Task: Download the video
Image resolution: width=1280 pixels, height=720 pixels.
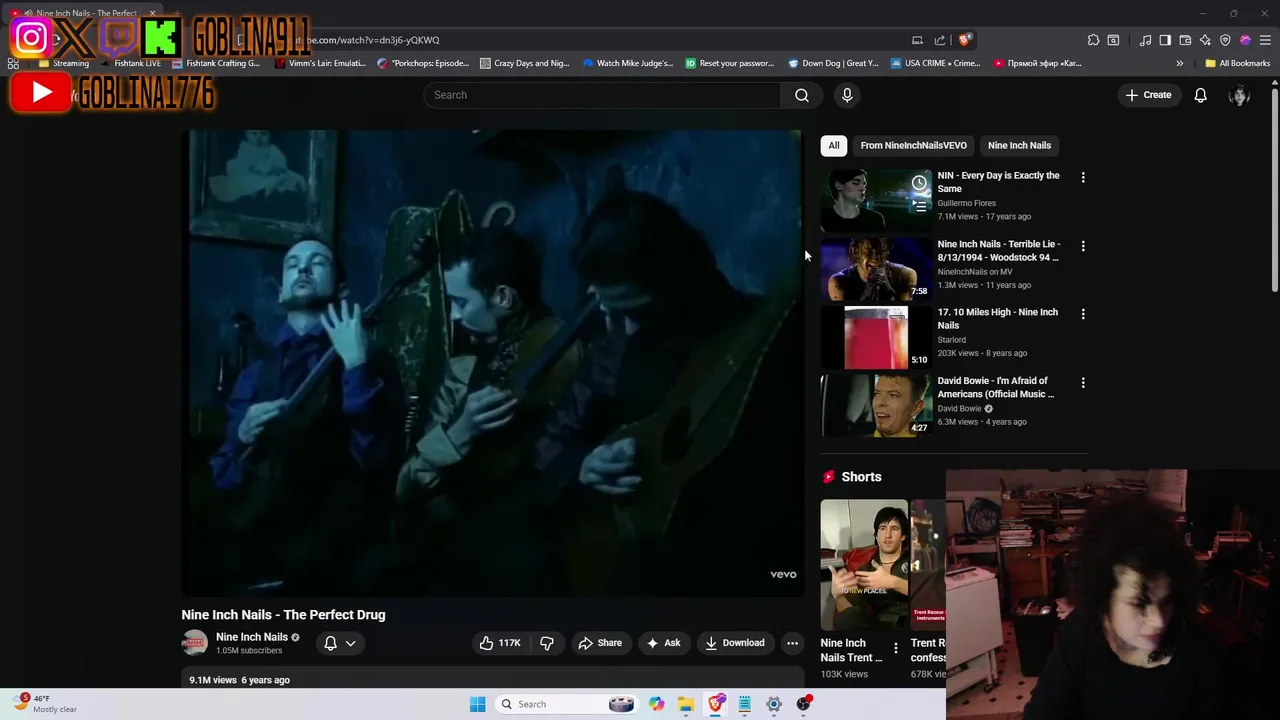Action: pyautogui.click(x=734, y=643)
